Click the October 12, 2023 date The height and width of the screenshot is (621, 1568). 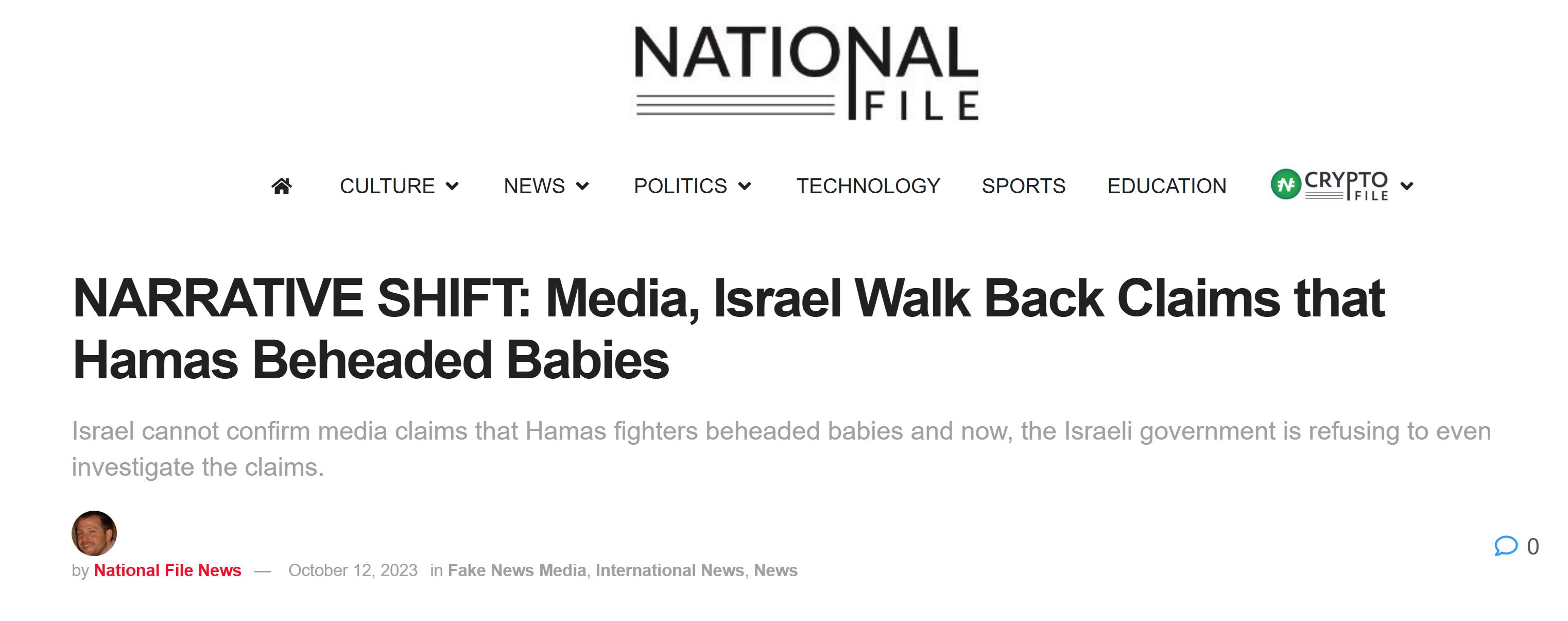point(352,570)
